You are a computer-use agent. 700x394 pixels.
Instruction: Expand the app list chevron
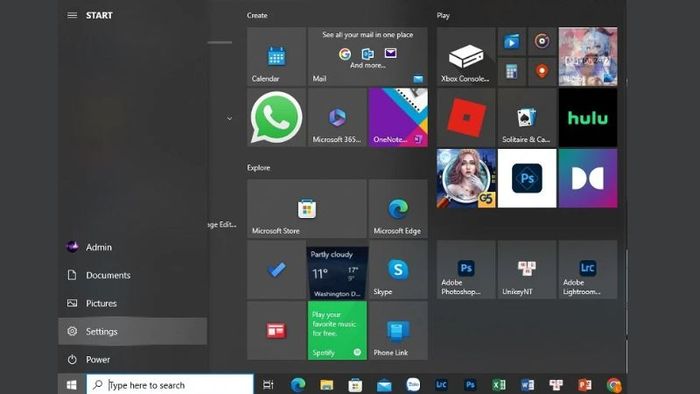229,119
